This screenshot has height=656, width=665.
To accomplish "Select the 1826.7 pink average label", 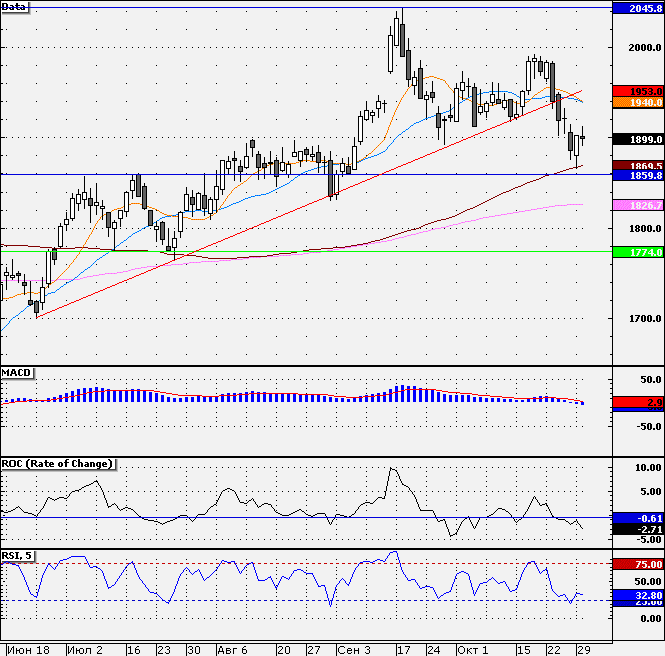I will pyautogui.click(x=638, y=205).
